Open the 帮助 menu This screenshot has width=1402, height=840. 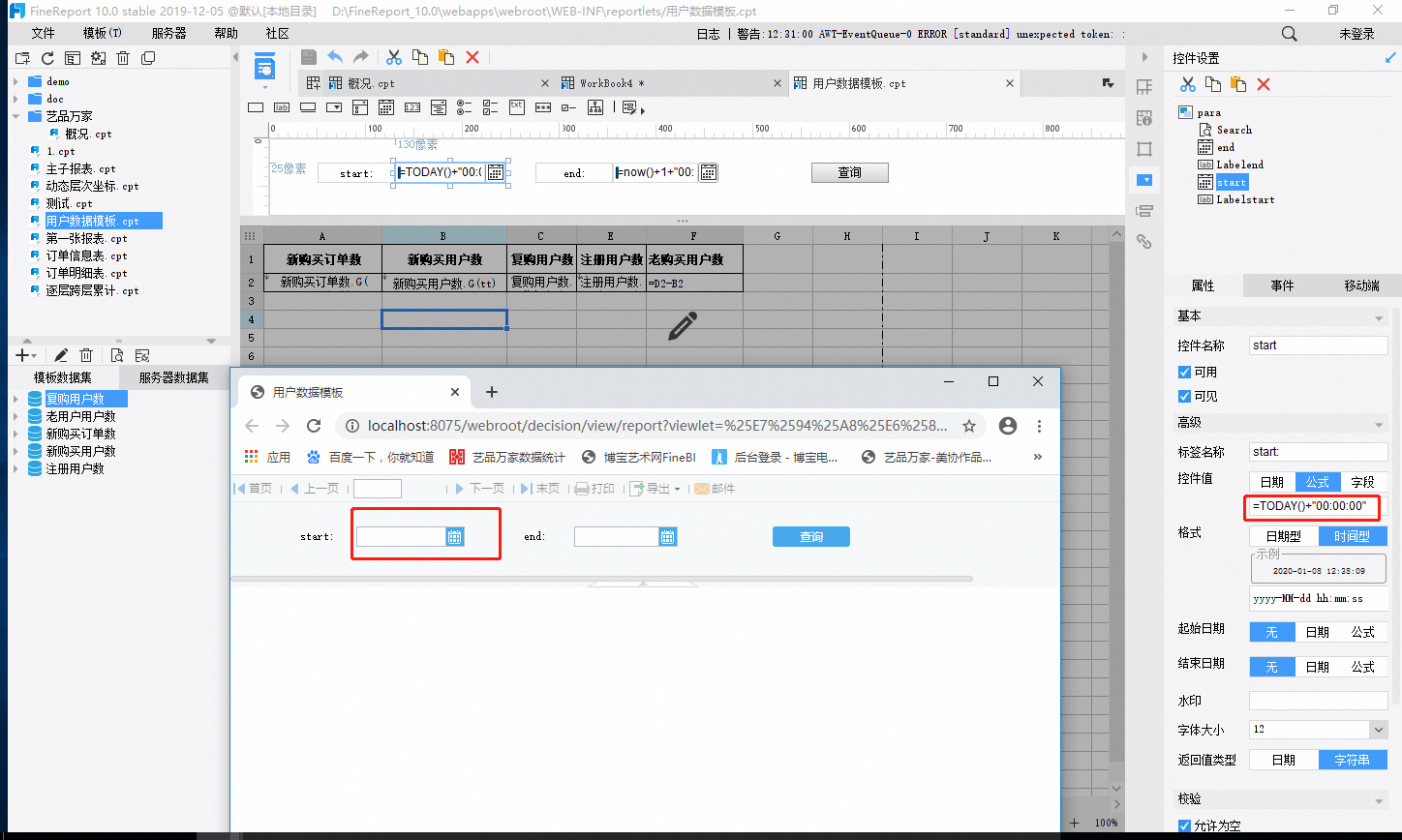226,33
